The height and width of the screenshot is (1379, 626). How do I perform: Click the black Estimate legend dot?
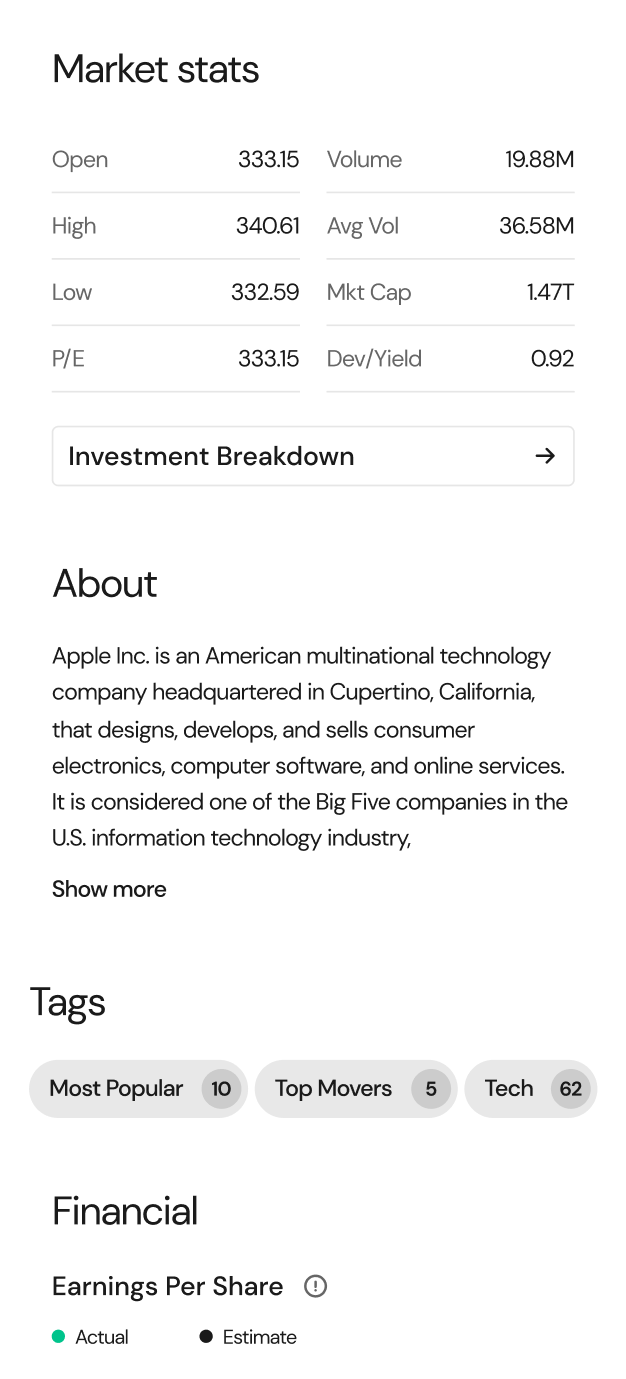[x=206, y=1337]
